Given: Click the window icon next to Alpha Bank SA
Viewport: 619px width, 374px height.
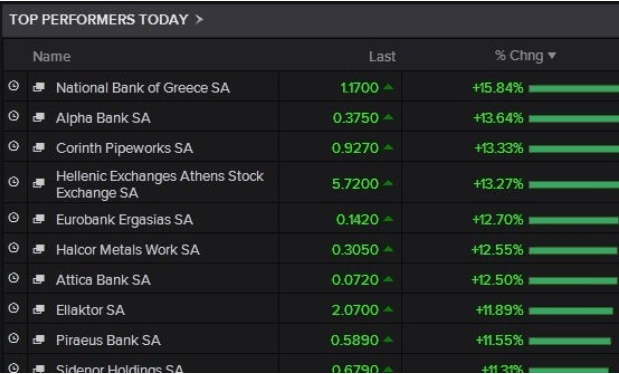Looking at the screenshot, I should tap(39, 117).
